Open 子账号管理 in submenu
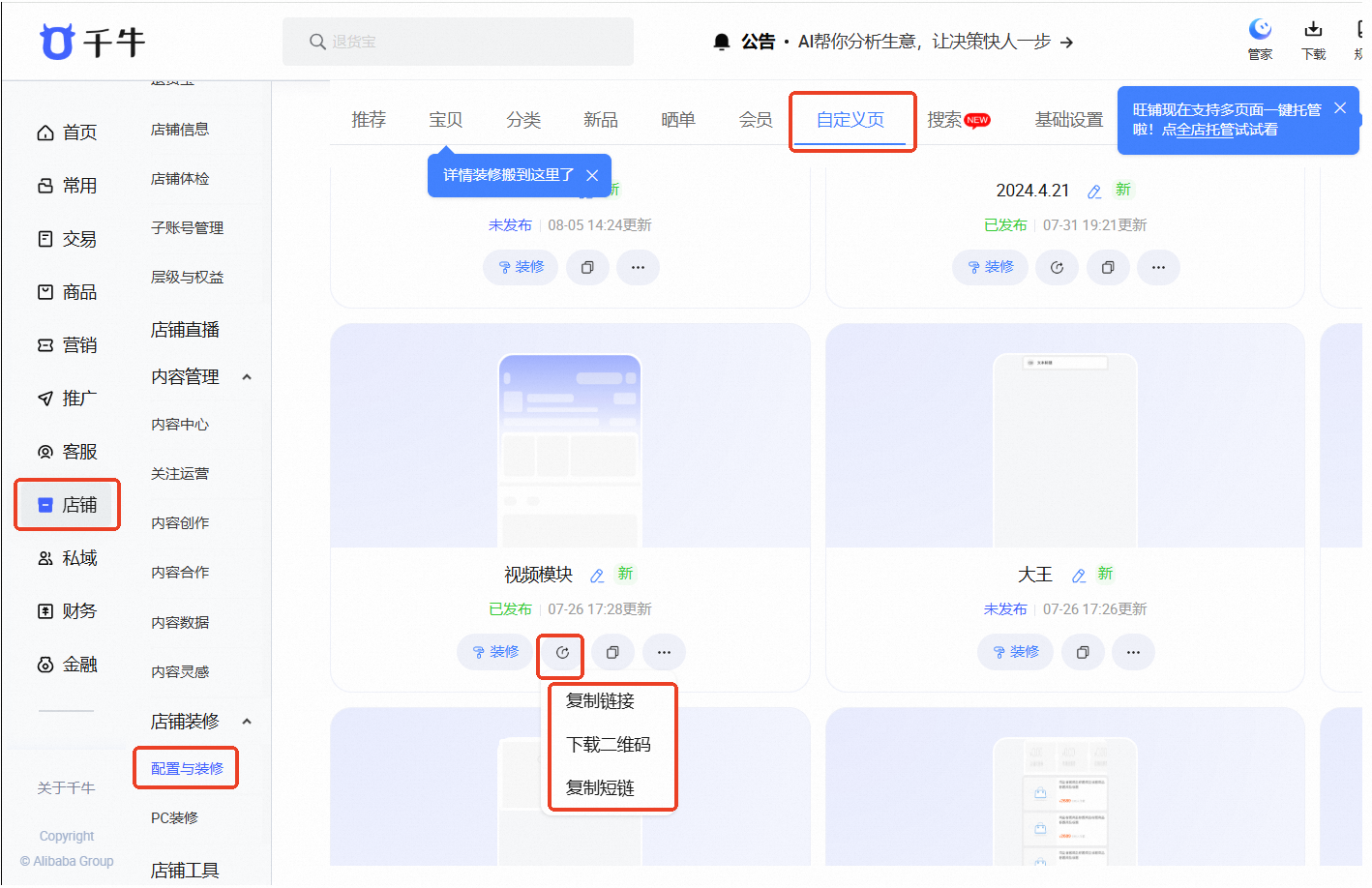 [x=187, y=228]
